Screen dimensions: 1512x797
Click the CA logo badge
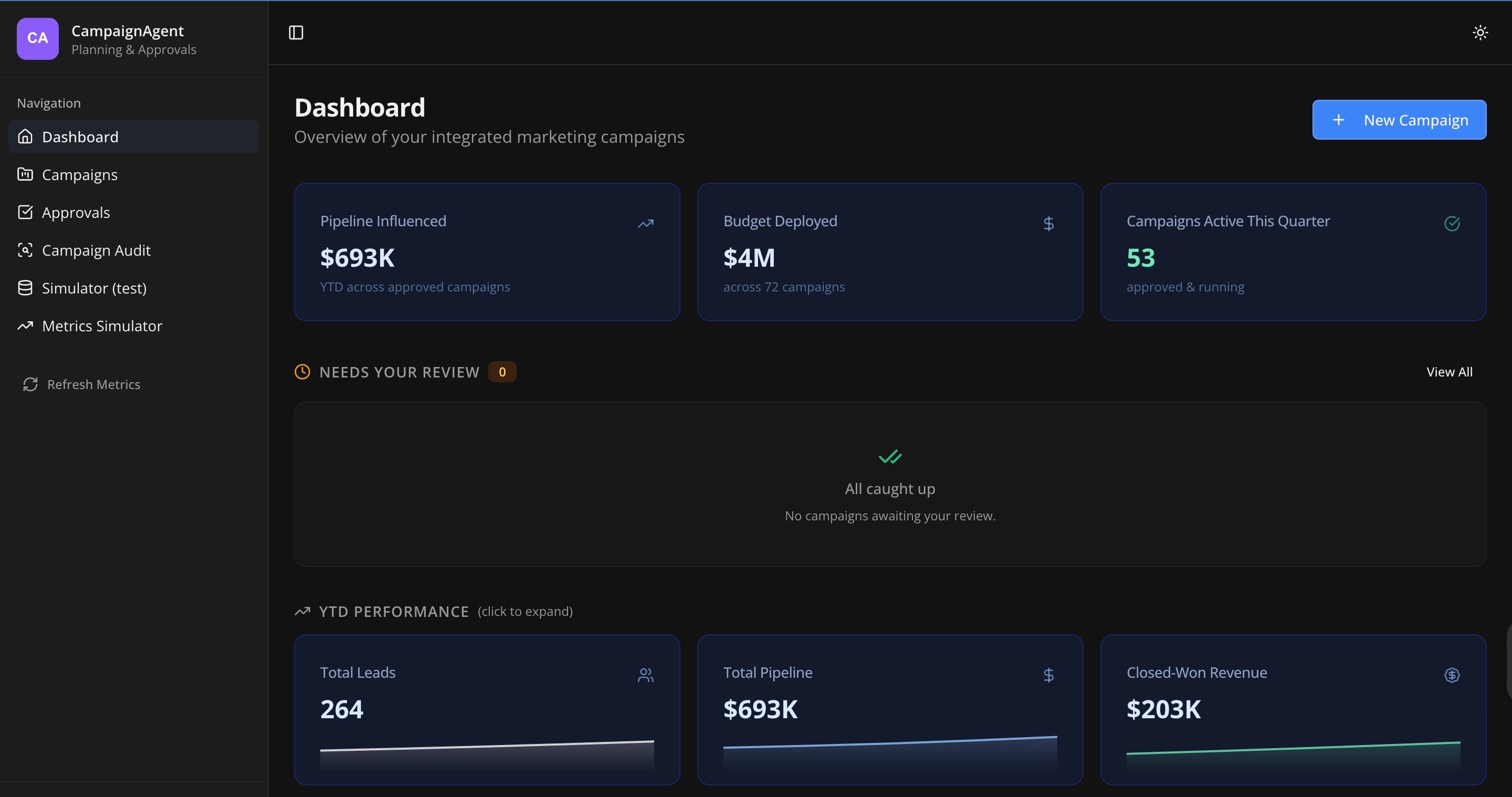coord(38,38)
